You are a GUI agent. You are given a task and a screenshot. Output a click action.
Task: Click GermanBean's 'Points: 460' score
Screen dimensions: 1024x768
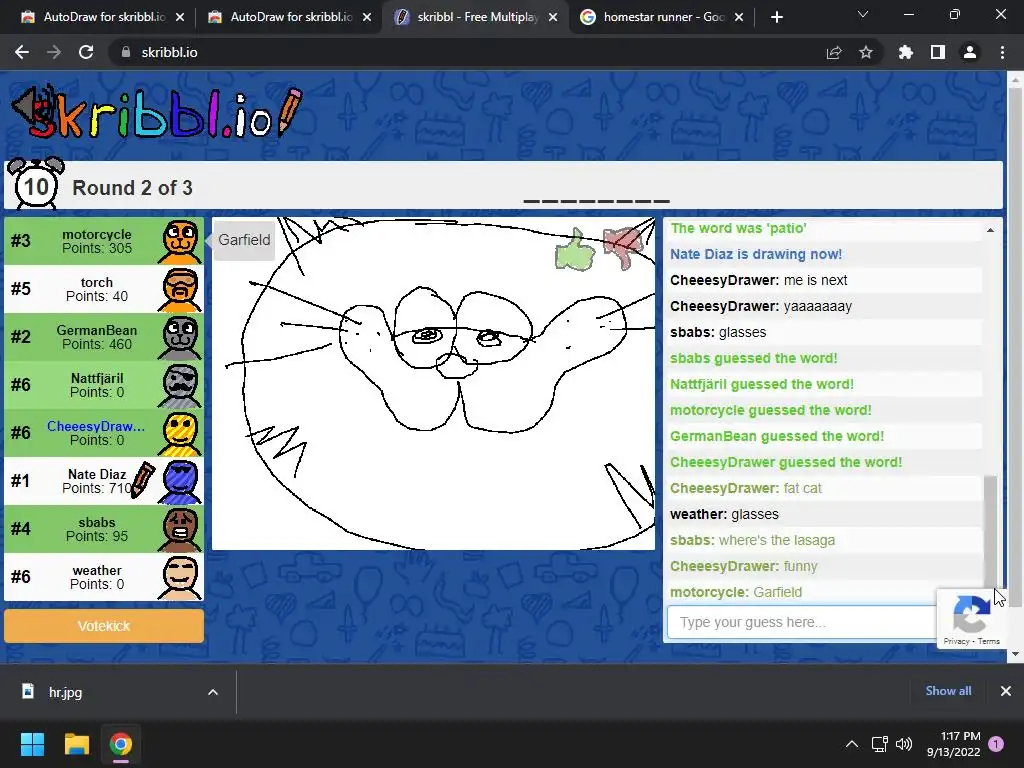tap(97, 344)
